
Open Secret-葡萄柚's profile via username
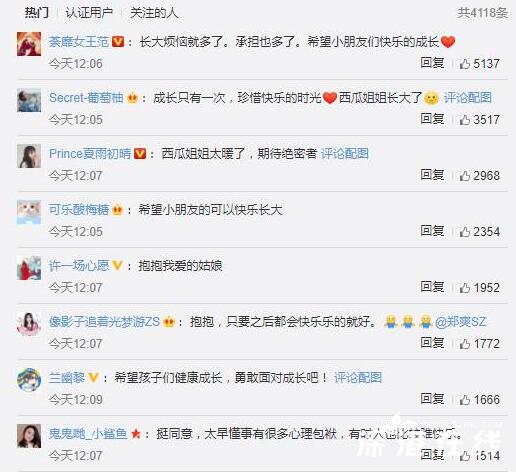click(86, 98)
